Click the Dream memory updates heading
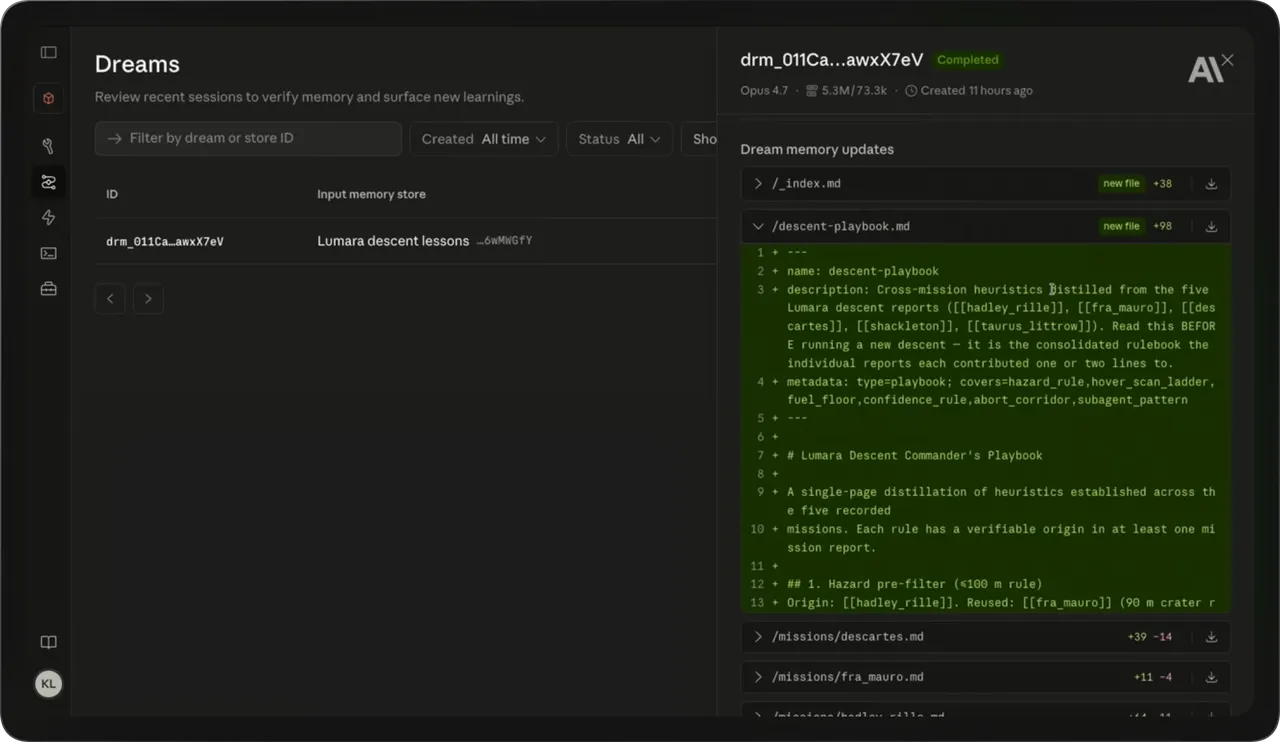This screenshot has width=1280, height=742. 817,149
